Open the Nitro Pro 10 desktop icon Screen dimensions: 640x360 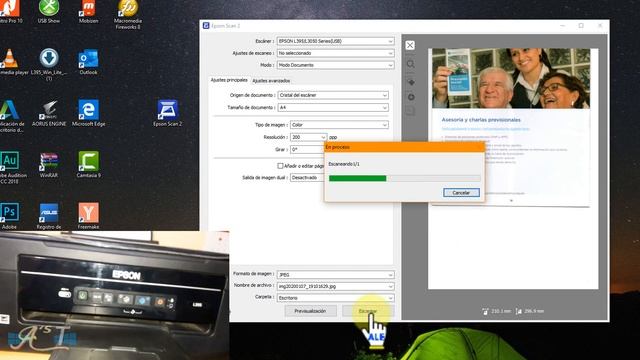(9, 12)
